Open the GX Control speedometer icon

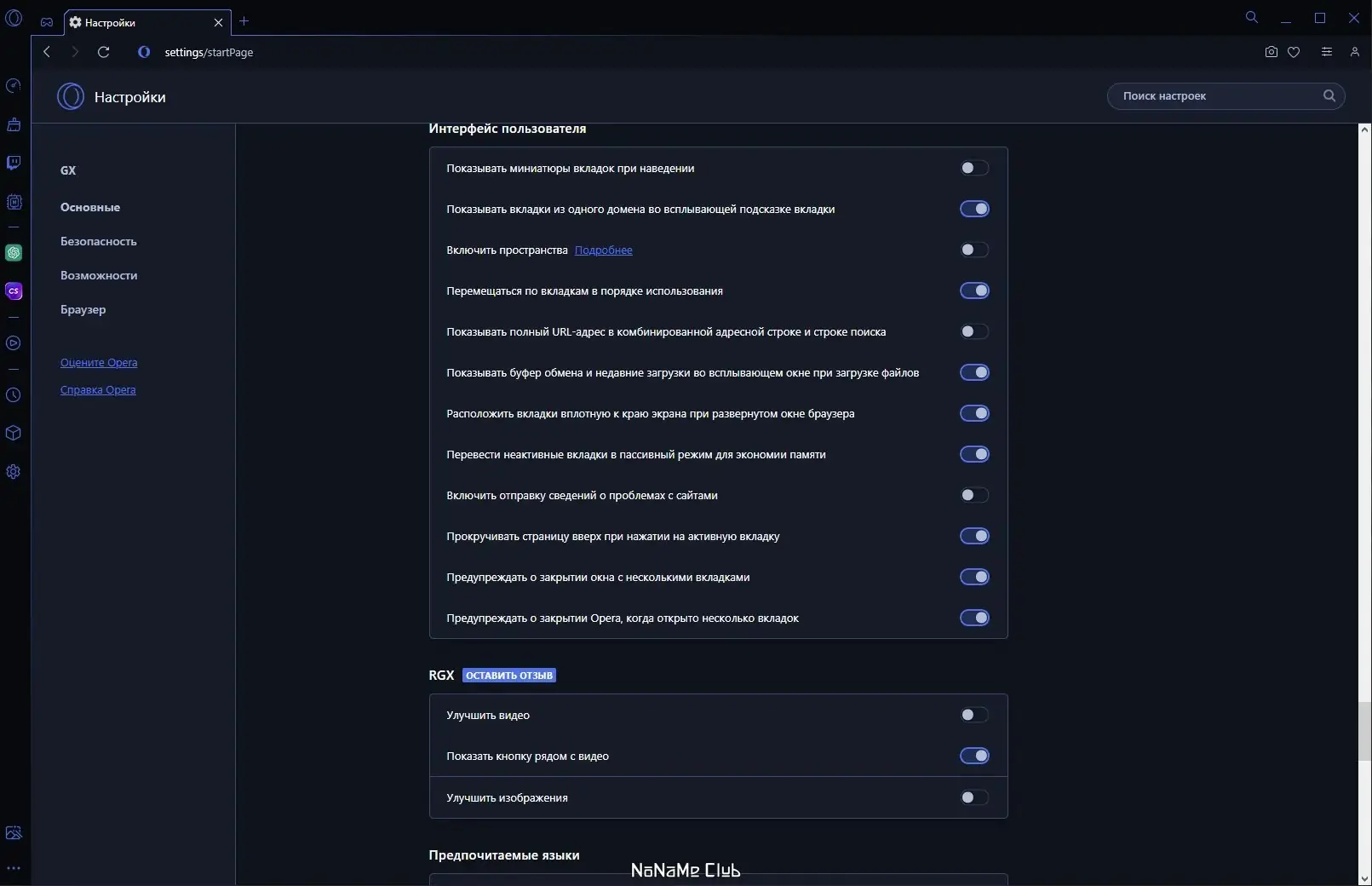coord(14,86)
